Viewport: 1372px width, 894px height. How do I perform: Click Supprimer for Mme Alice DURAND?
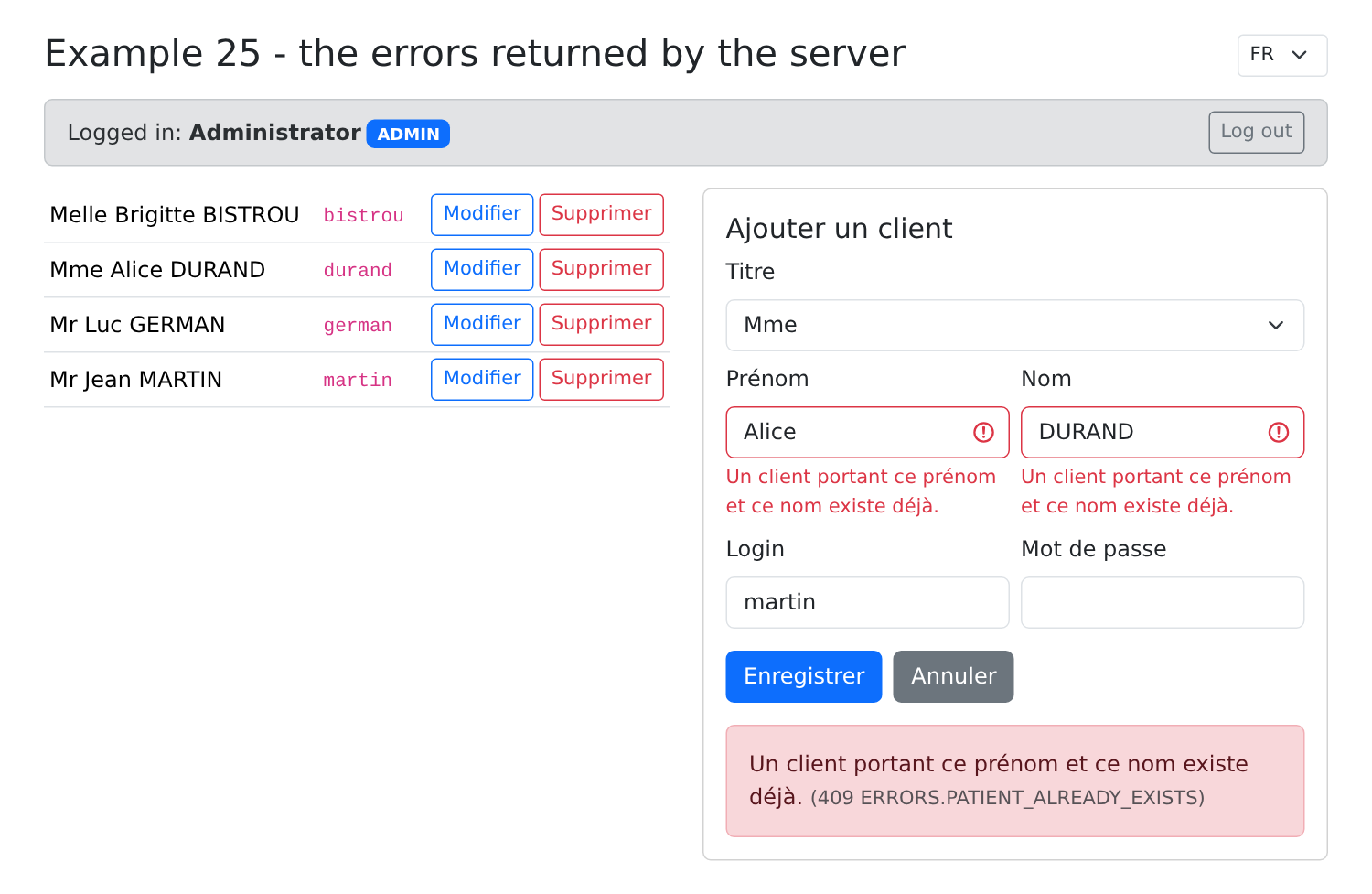601,269
